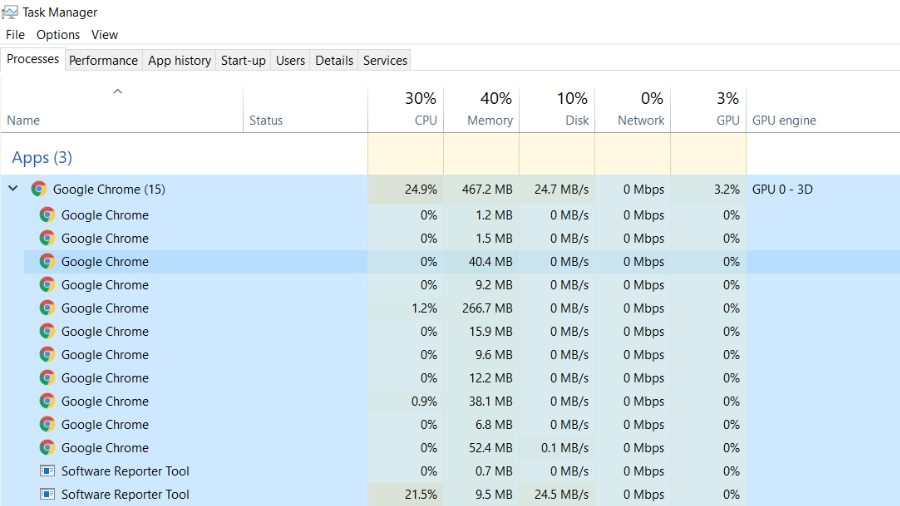Click the 0.1 MB/s disk value
This screenshot has height=506, width=900.
pyautogui.click(x=565, y=447)
